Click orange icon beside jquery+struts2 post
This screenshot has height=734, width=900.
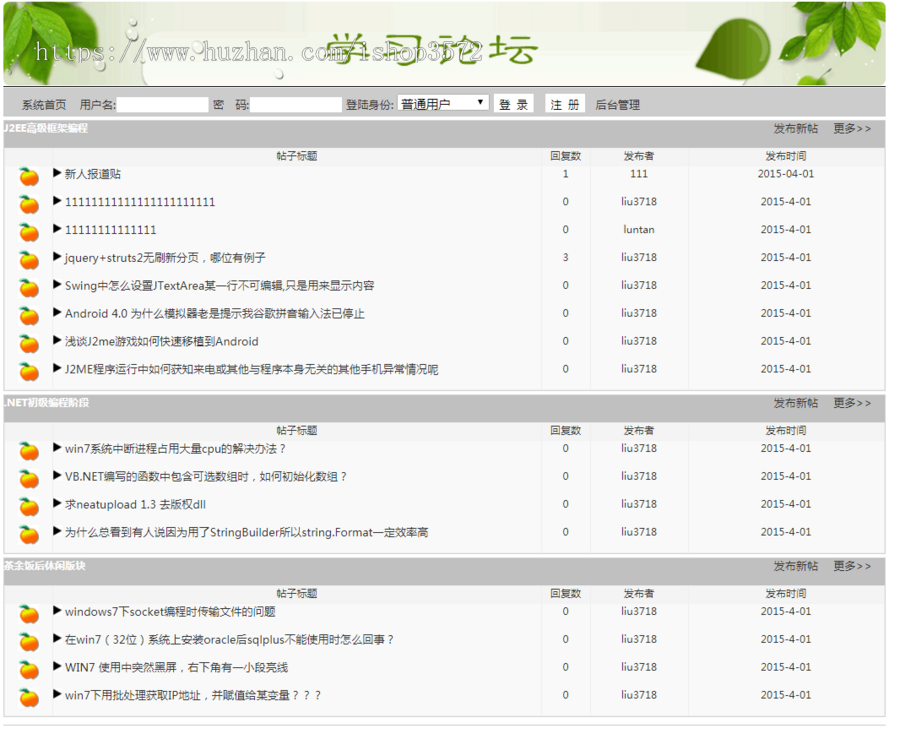[x=29, y=260]
